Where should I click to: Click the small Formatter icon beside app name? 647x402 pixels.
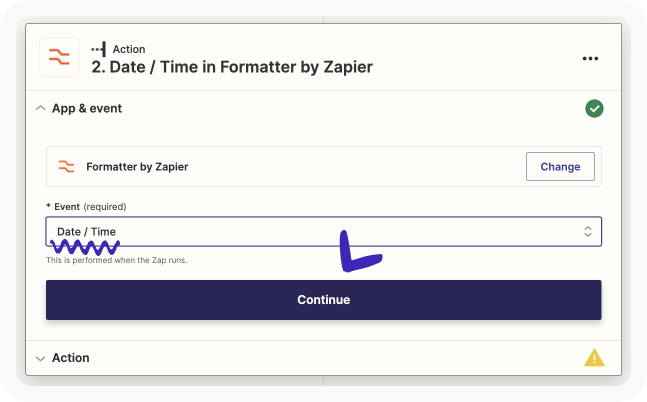(66, 166)
